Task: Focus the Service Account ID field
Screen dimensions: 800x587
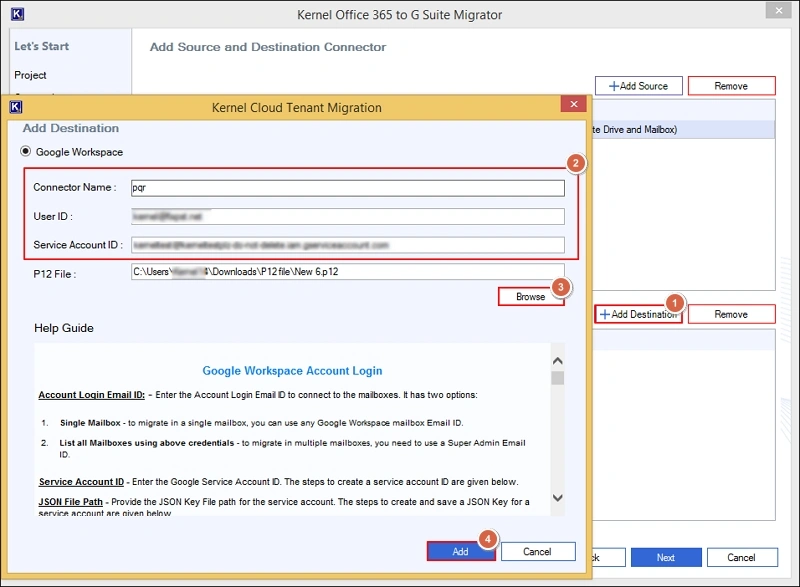Action: click(x=348, y=244)
